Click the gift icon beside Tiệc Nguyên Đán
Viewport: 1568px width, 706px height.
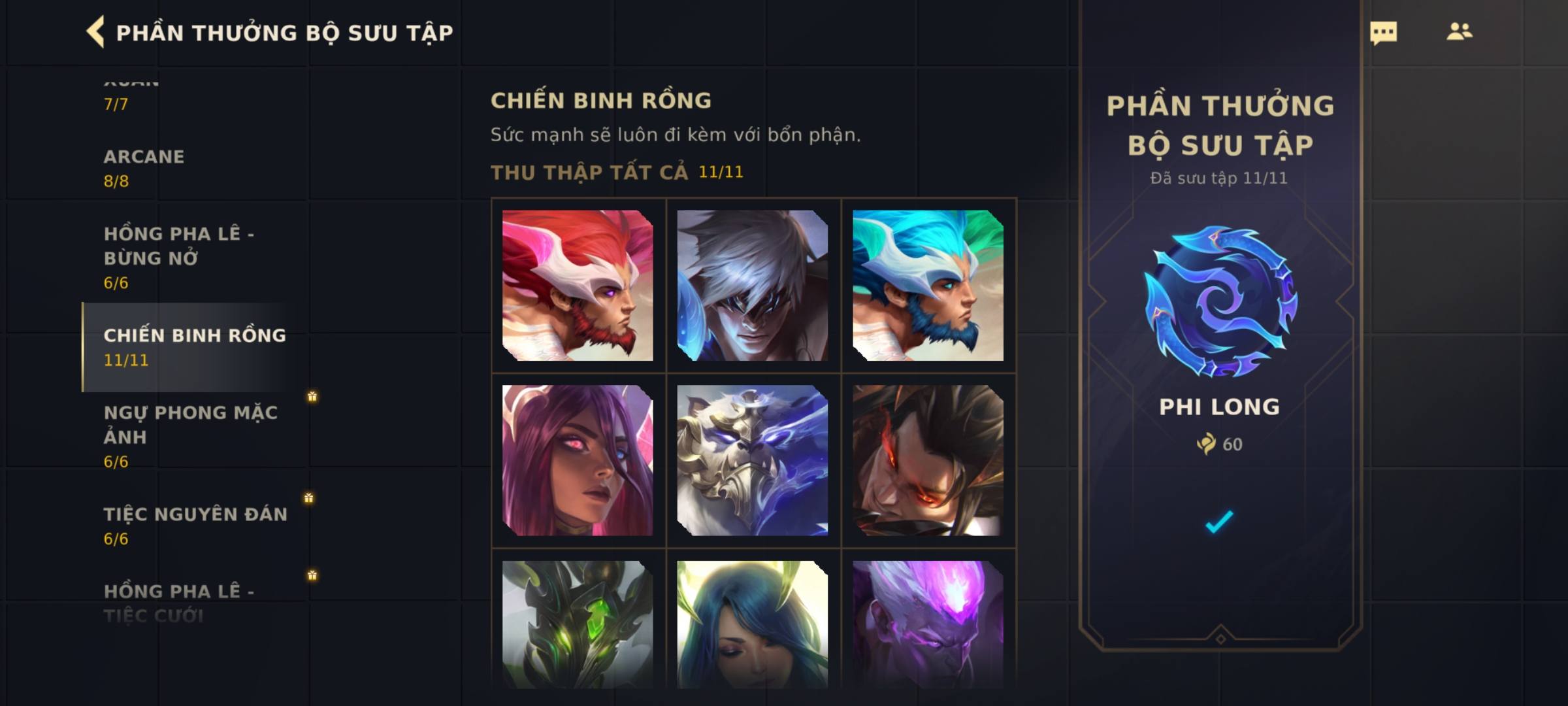309,498
